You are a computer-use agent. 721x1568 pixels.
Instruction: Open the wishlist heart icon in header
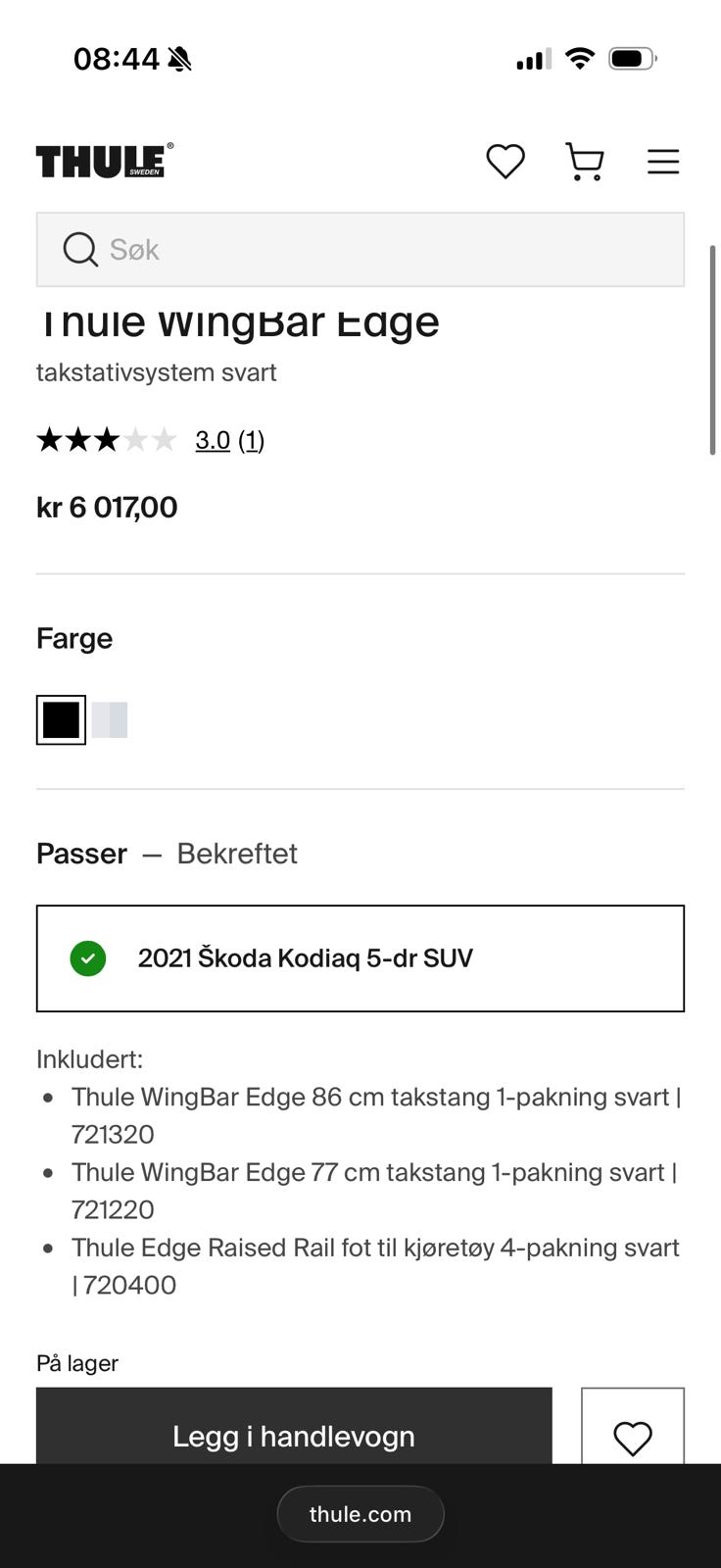coord(505,162)
